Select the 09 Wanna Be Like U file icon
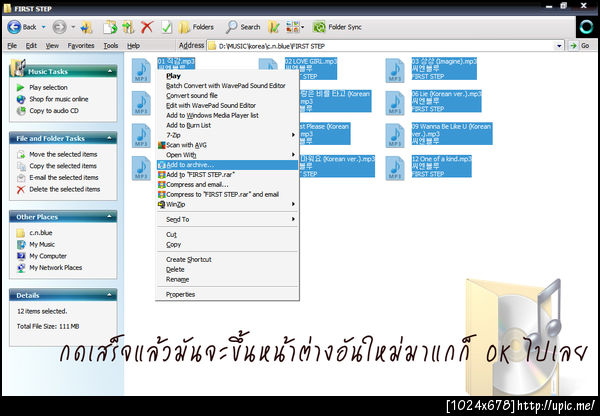Viewport: 600px width, 416px height. pos(395,135)
